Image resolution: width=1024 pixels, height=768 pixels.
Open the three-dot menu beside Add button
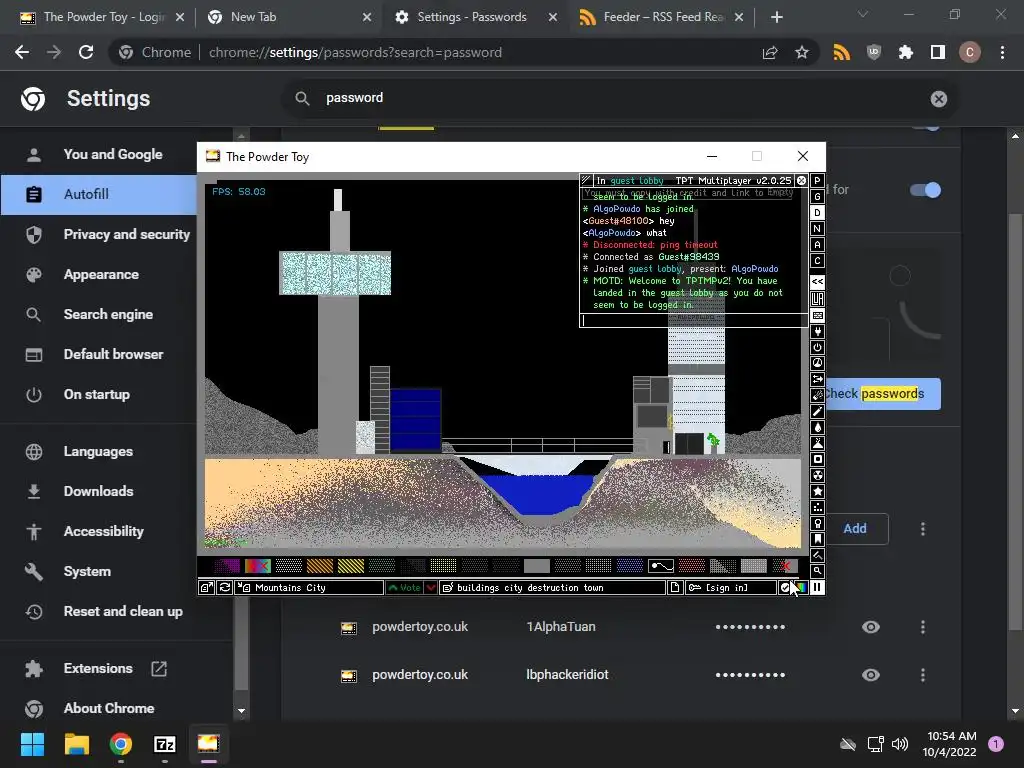(x=923, y=528)
